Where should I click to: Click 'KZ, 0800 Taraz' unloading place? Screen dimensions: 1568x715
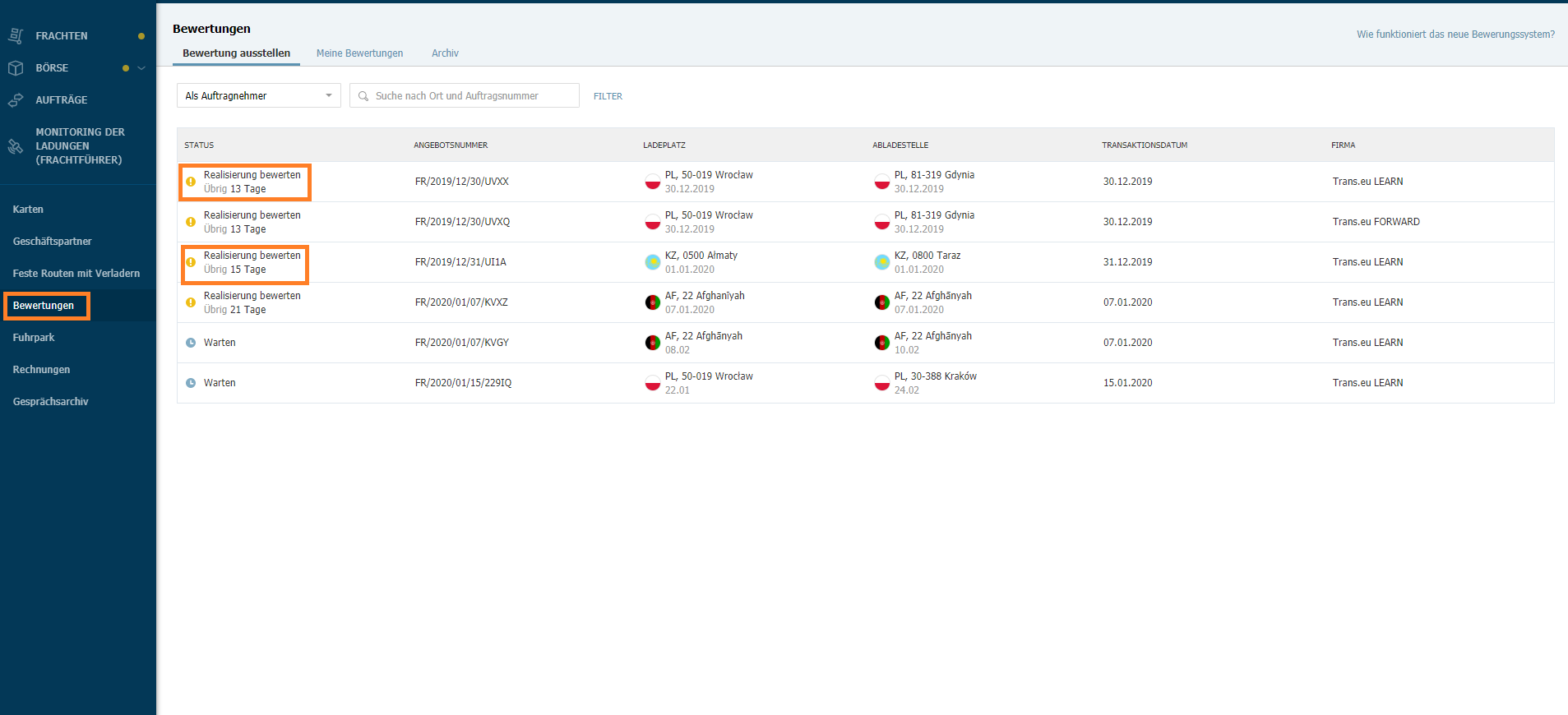coord(927,256)
